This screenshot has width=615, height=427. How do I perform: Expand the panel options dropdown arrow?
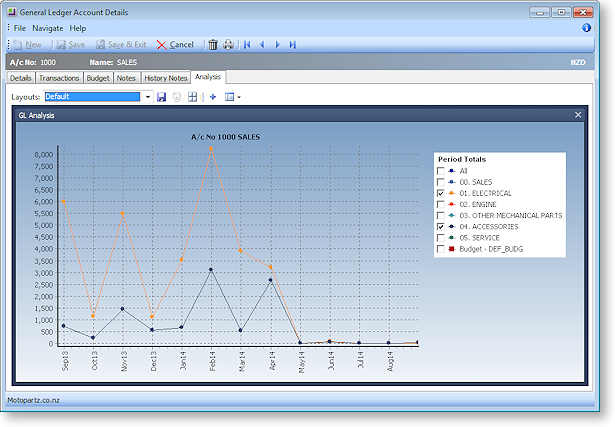pyautogui.click(x=239, y=97)
